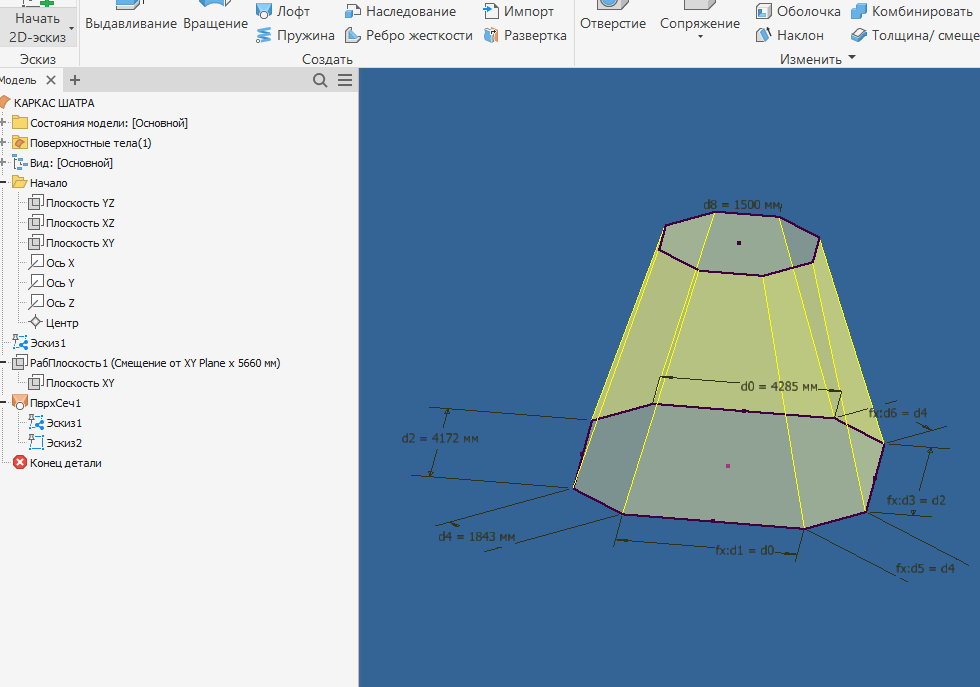Expand the Сопряжение dropdown arrow
980x687 pixels.
[x=700, y=37]
